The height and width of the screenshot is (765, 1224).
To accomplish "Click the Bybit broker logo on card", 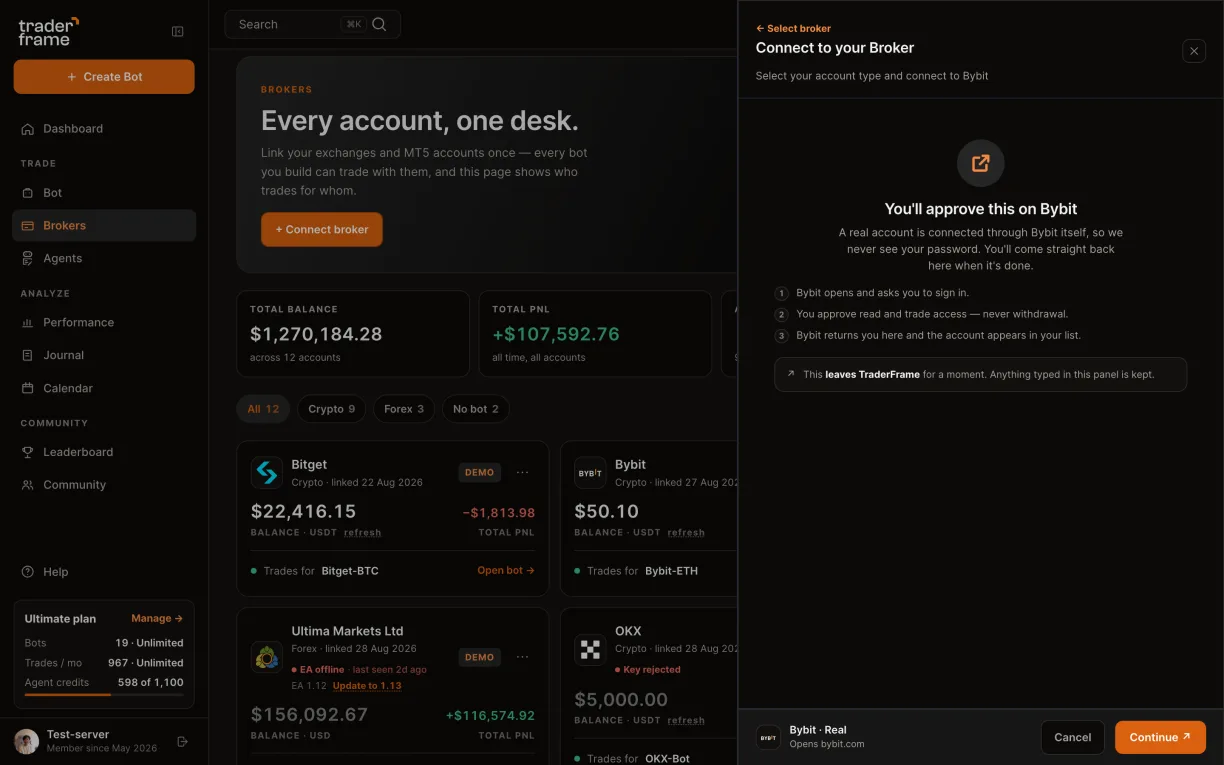I will point(590,473).
